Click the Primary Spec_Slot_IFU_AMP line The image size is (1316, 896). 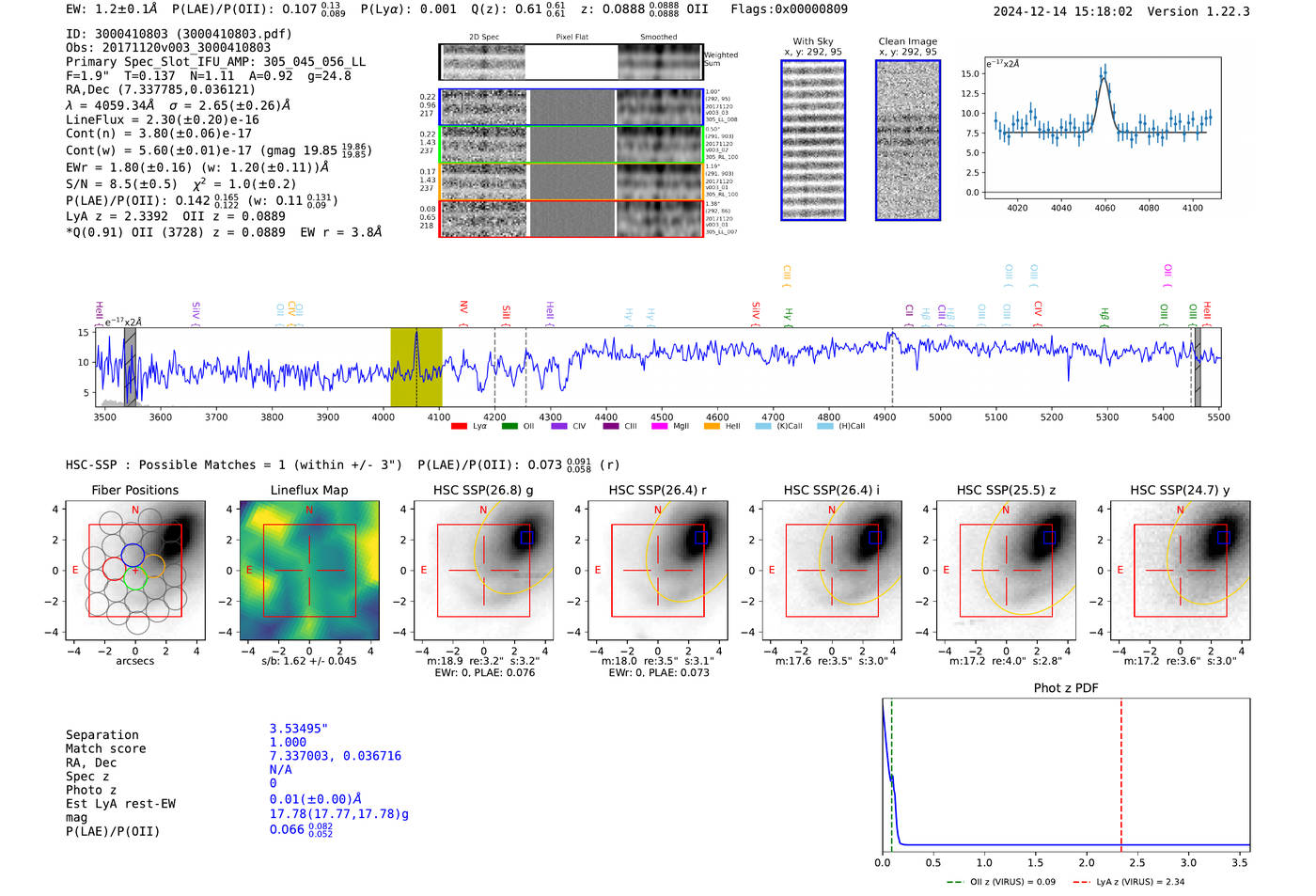click(x=216, y=62)
